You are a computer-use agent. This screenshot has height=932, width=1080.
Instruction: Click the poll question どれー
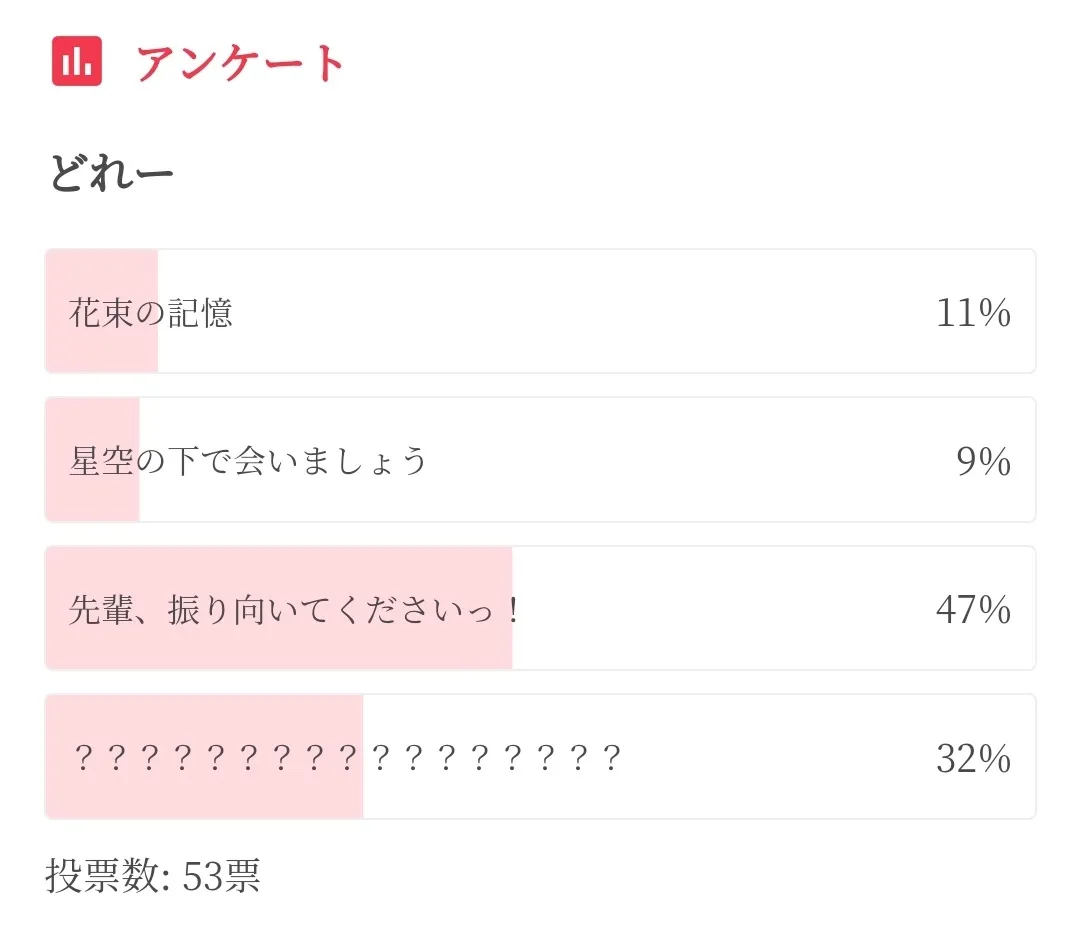tap(111, 175)
